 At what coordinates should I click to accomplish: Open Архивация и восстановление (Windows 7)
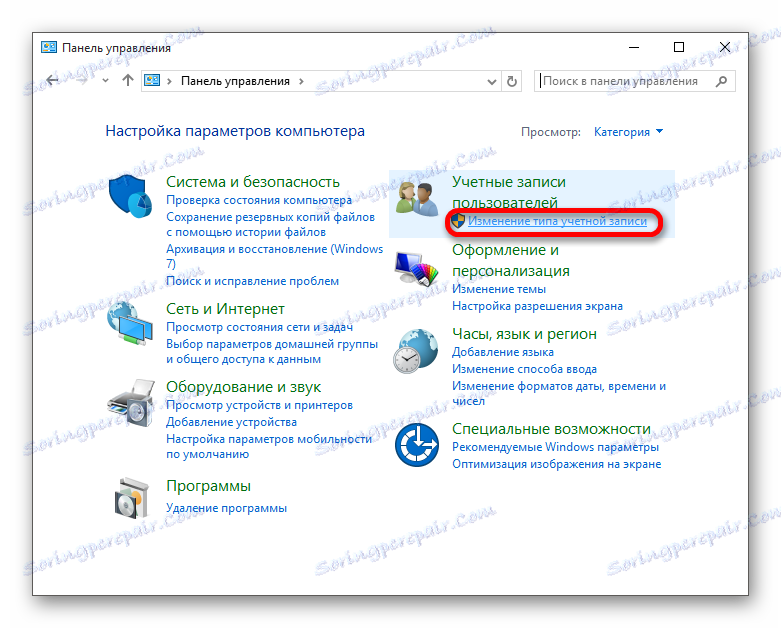(x=274, y=256)
